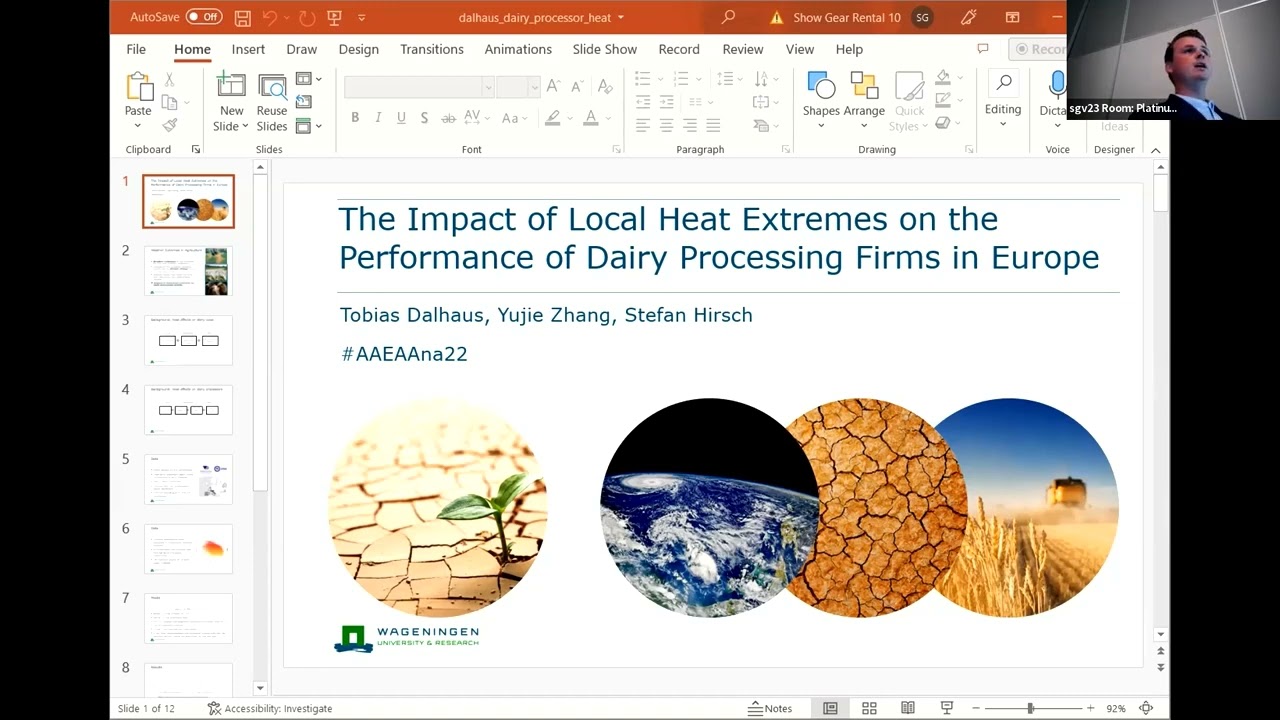Switch to the Transitions tab
Screen dimensions: 1280x720
tap(432, 49)
